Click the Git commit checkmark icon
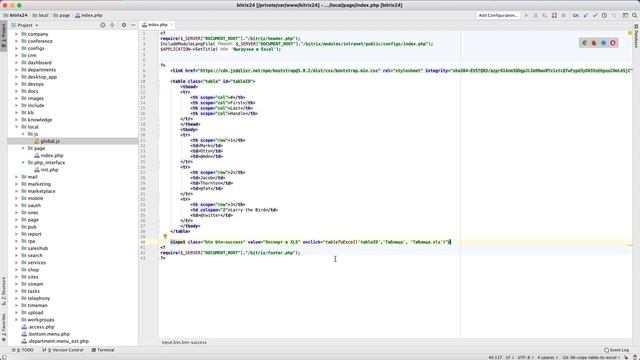This screenshot has height=360, width=640. point(595,15)
